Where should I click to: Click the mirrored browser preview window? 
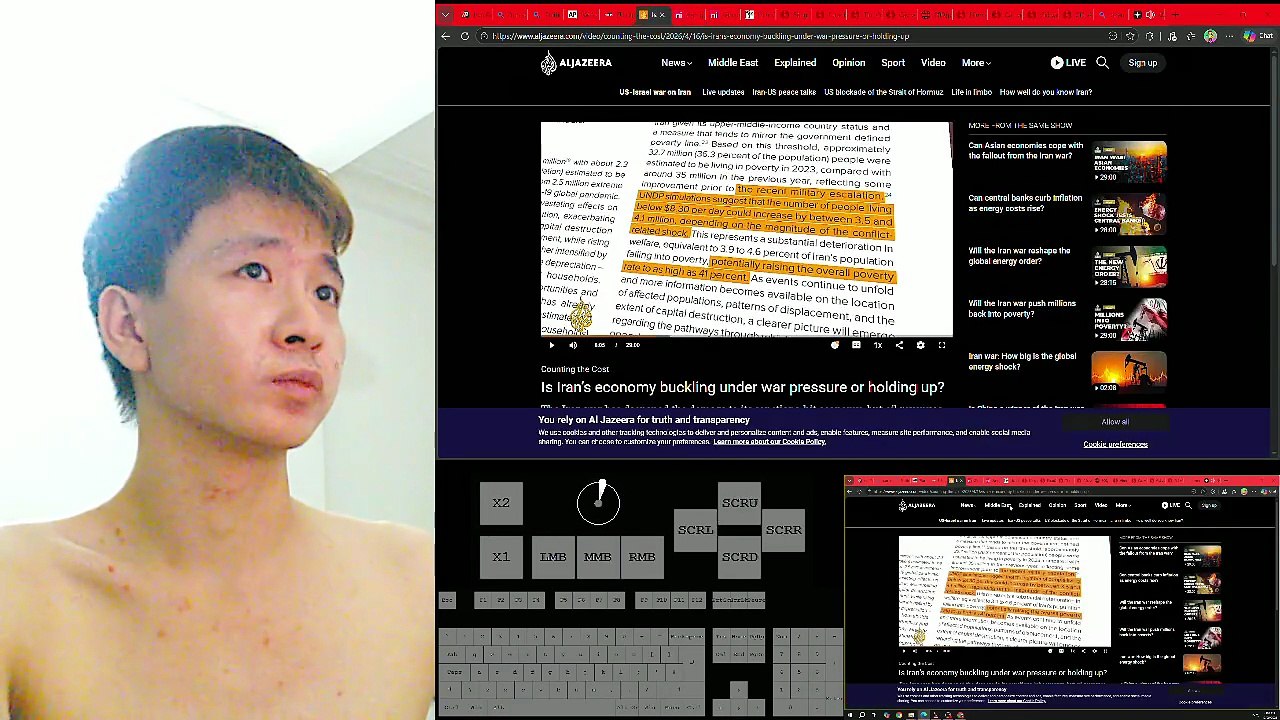click(x=1062, y=597)
